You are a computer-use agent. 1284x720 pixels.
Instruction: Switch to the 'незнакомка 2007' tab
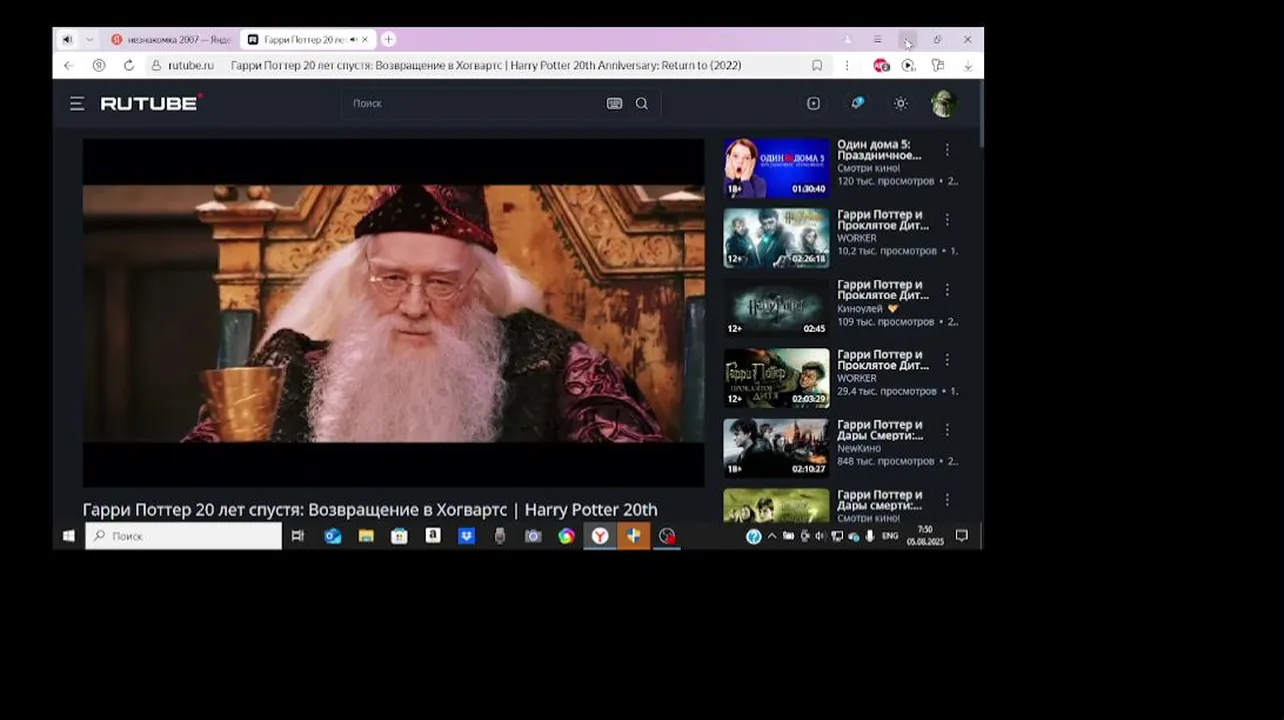click(170, 40)
